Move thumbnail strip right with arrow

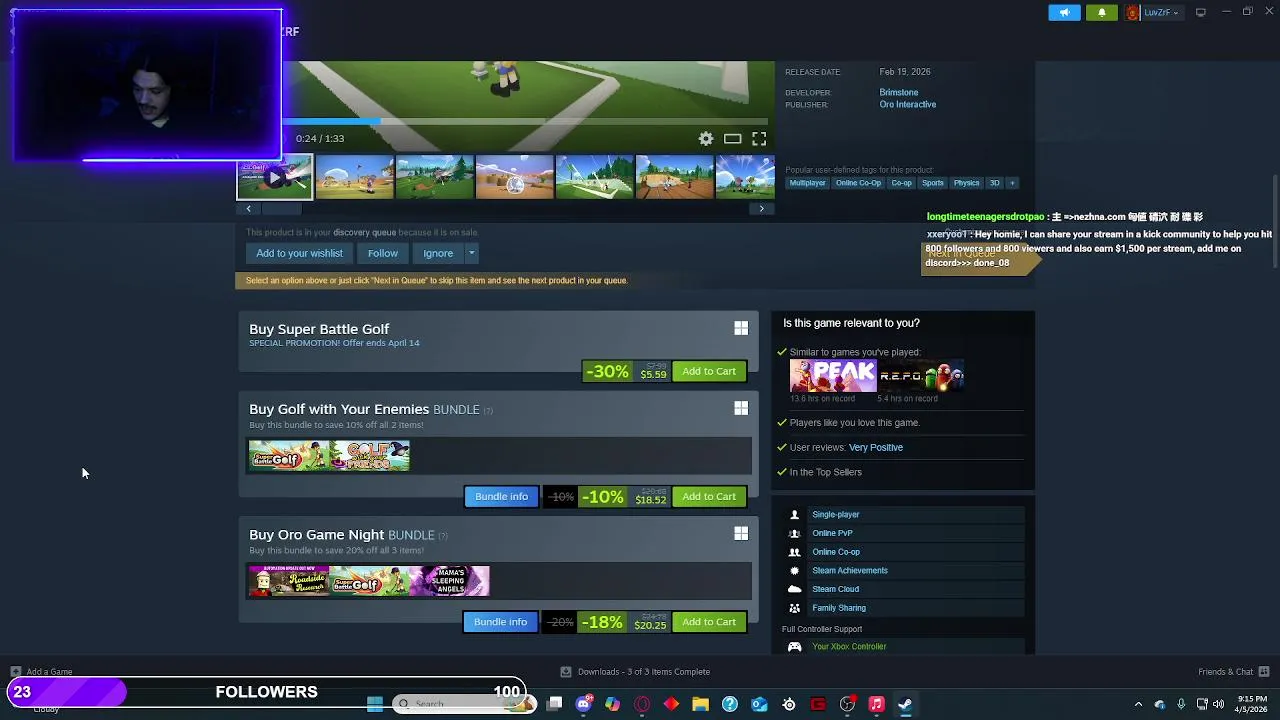pos(761,209)
